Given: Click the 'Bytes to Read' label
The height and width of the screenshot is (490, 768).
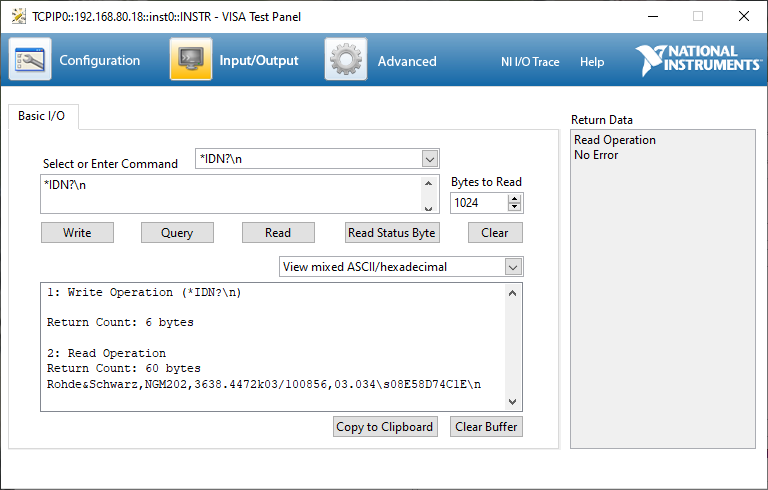Looking at the screenshot, I should click(x=486, y=182).
